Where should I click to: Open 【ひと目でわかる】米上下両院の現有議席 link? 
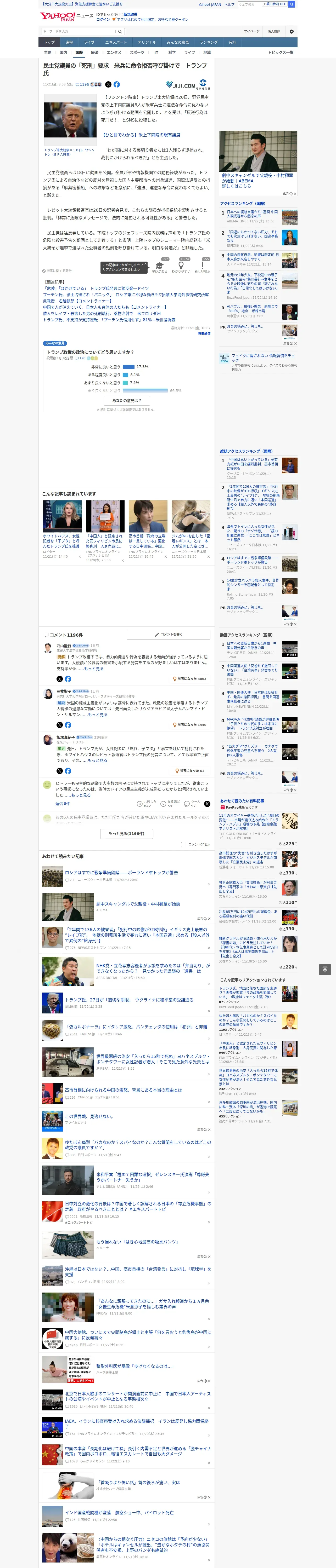tap(141, 135)
